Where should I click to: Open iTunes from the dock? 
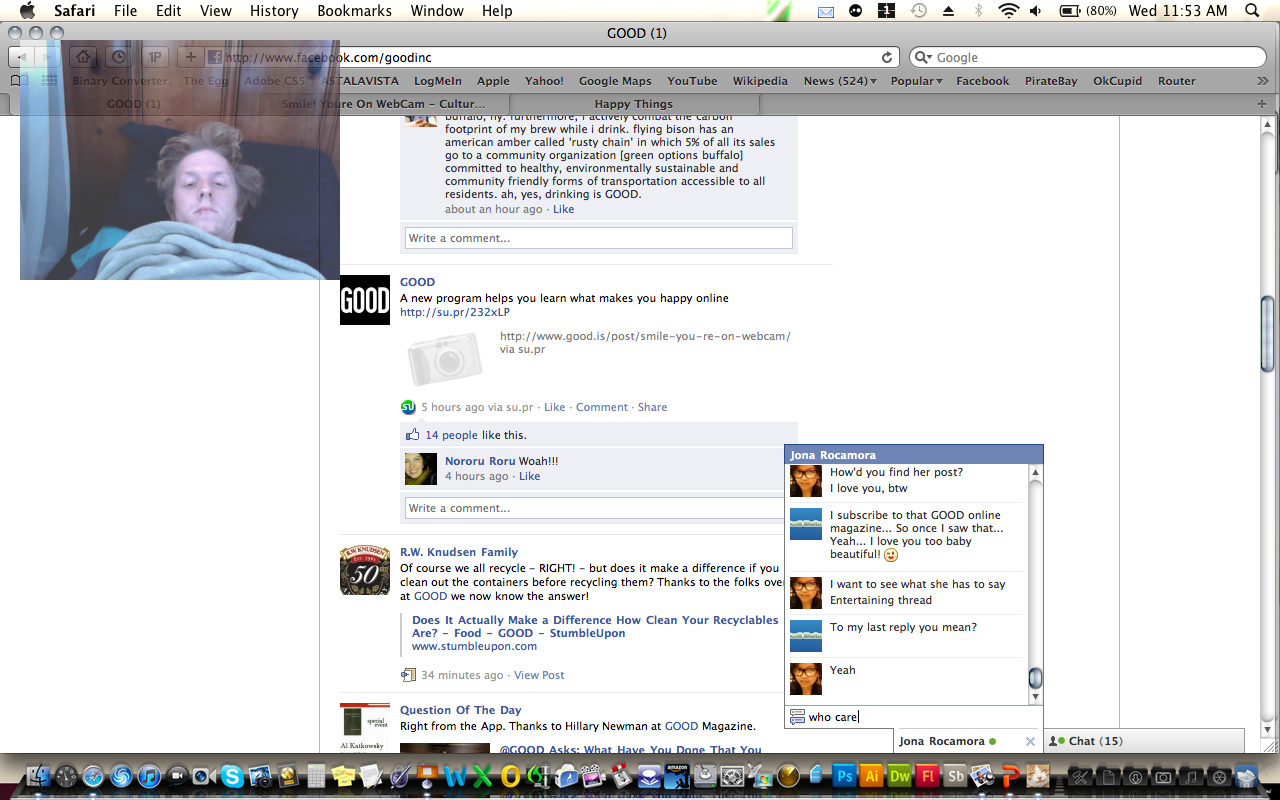click(x=149, y=776)
